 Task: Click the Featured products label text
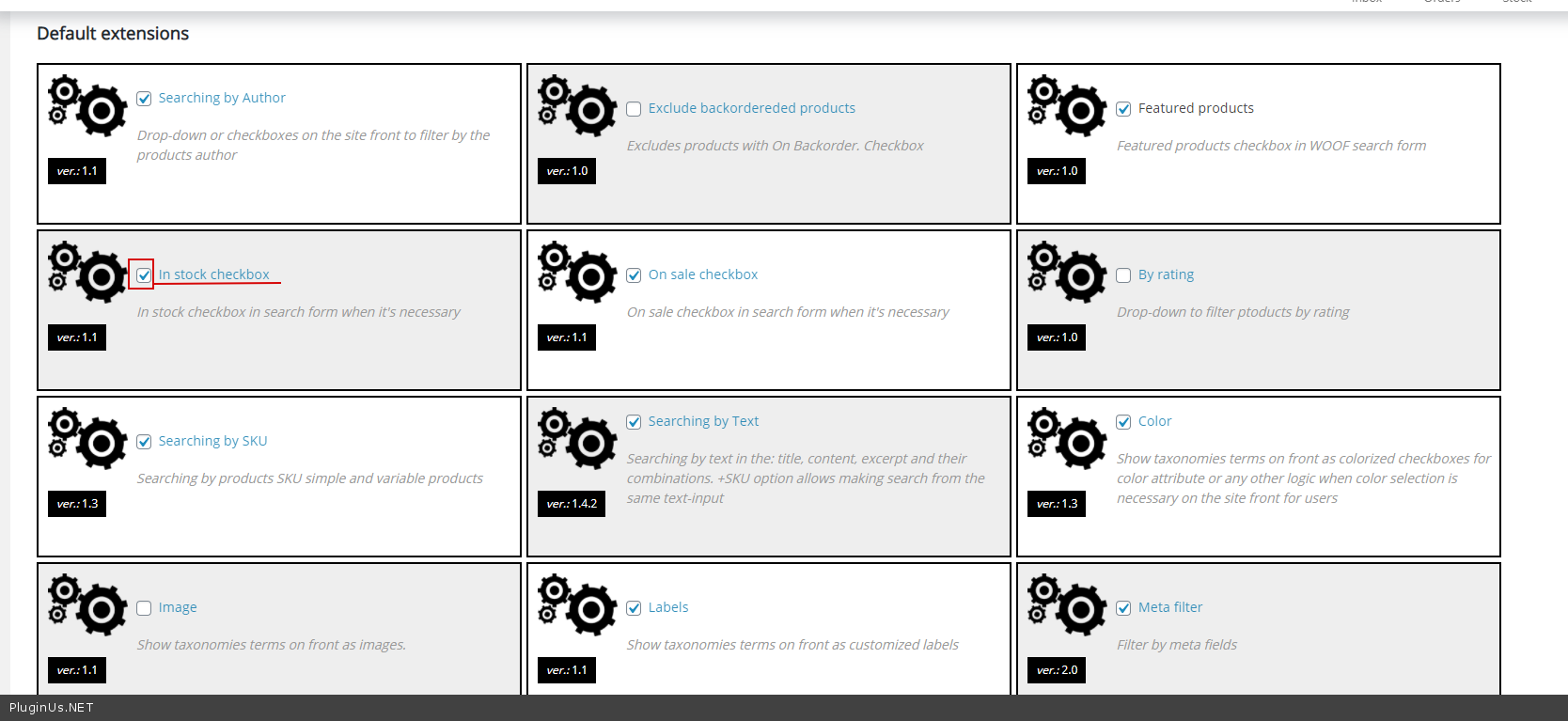pyautogui.click(x=1196, y=108)
